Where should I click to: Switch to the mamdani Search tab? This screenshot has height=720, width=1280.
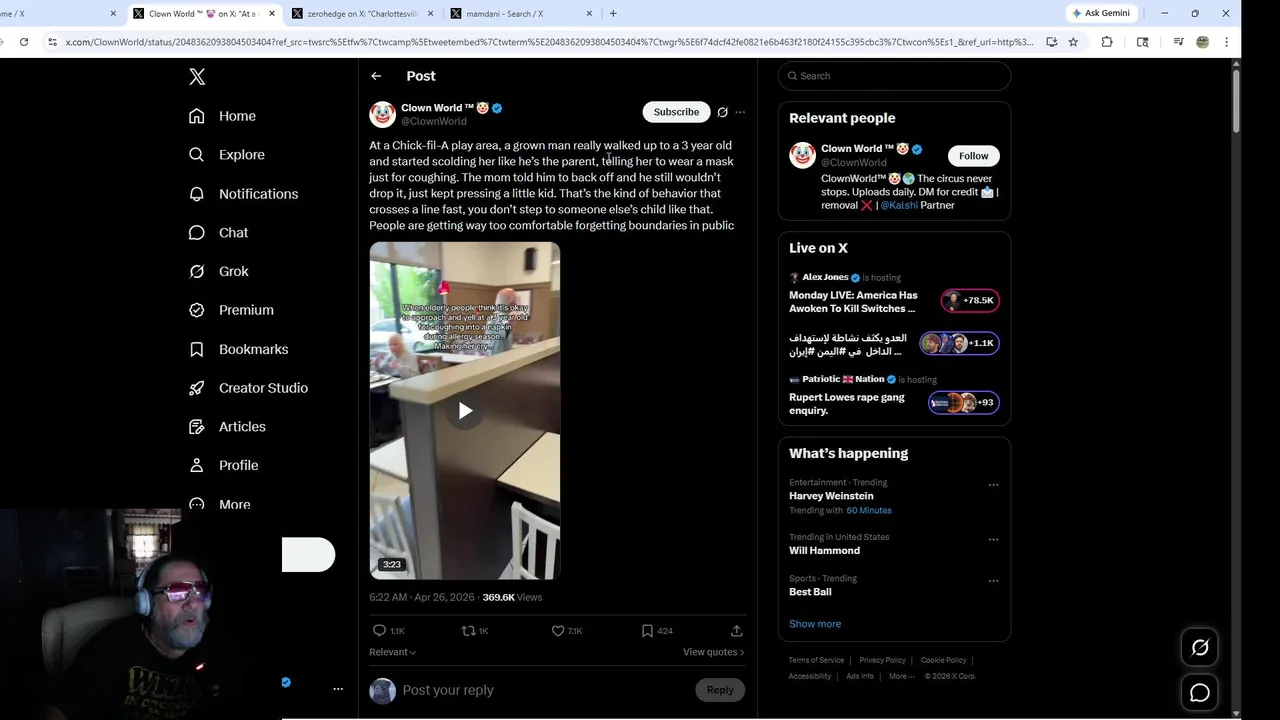coord(505,14)
